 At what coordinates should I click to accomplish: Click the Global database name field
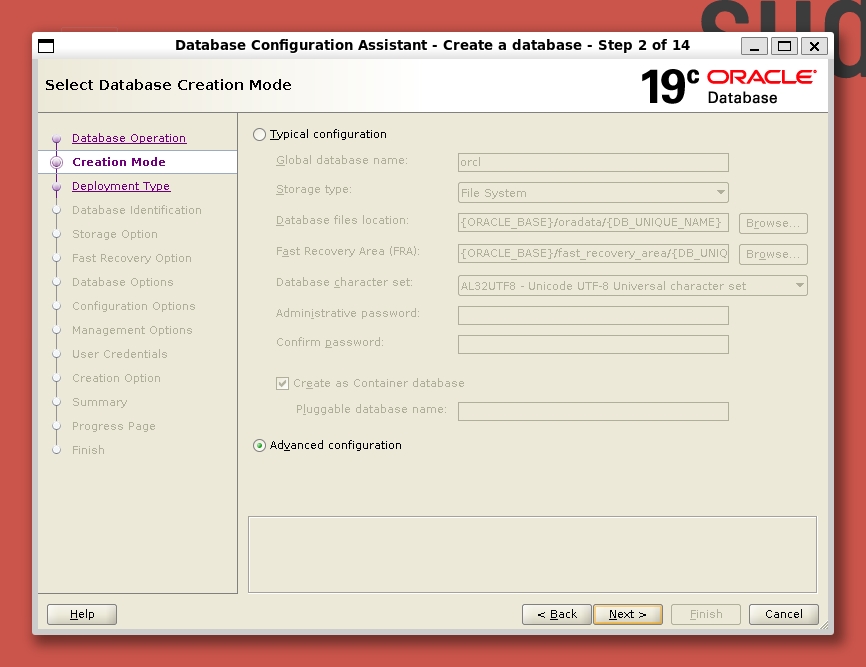click(593, 162)
